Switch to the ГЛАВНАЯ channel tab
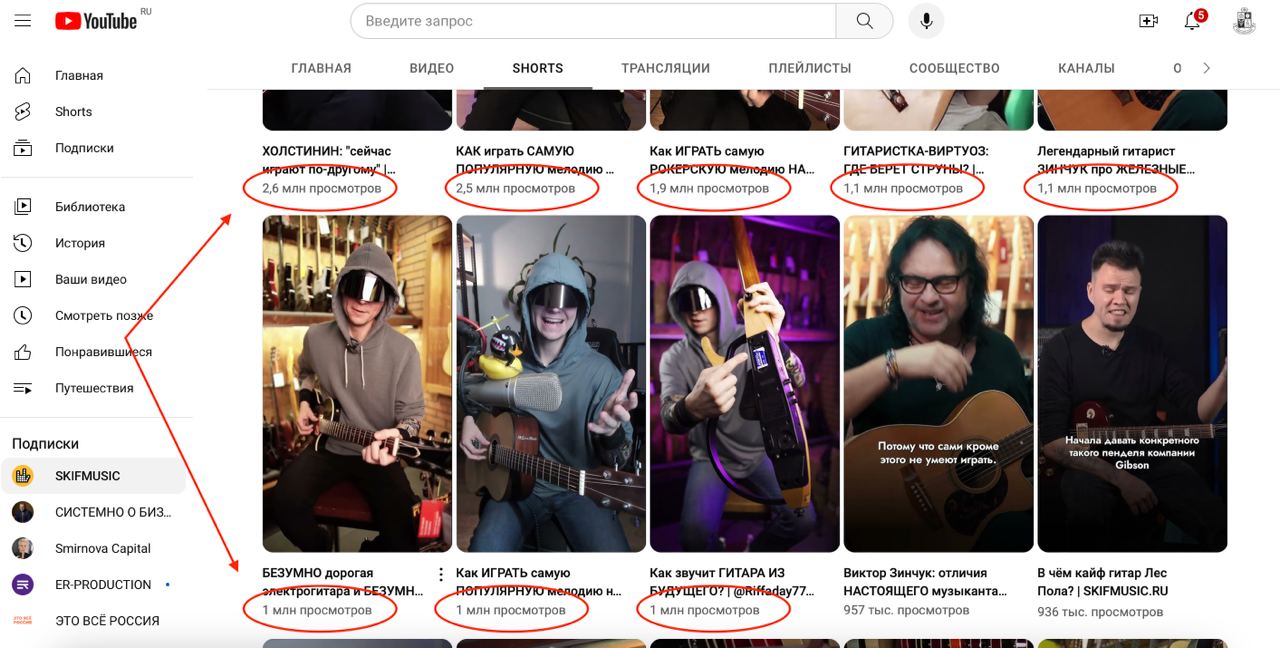This screenshot has width=1280, height=648. 321,68
